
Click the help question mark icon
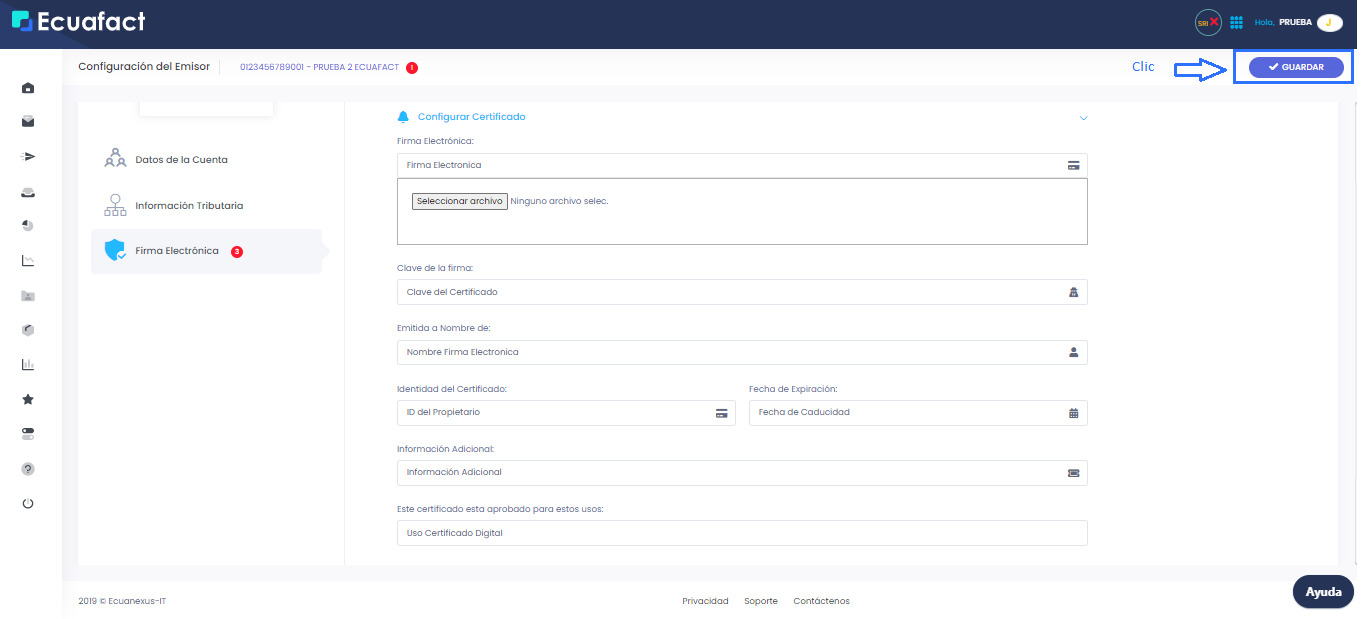tap(27, 468)
